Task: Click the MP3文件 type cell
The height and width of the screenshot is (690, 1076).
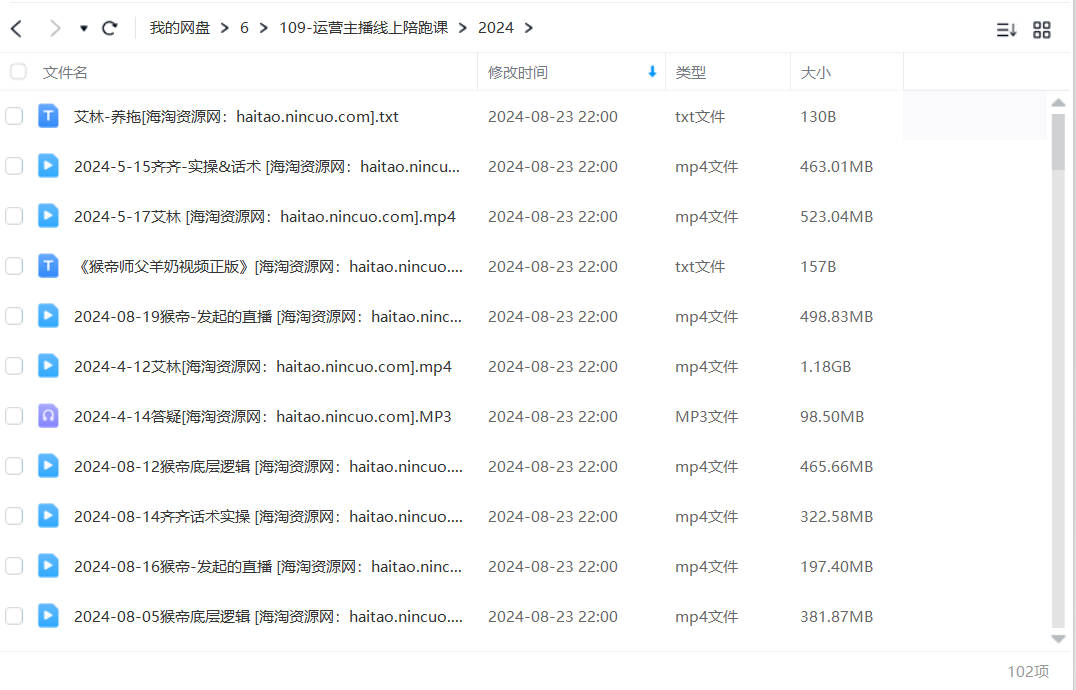Action: (707, 417)
